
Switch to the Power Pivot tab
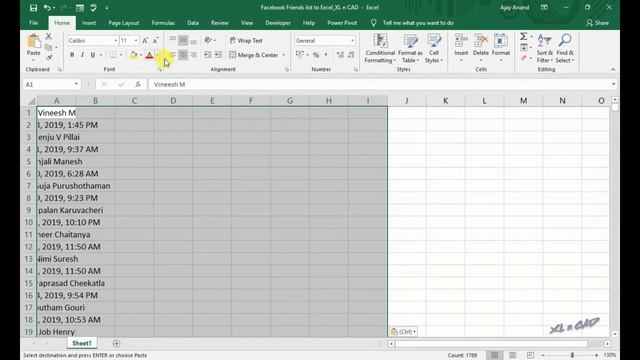342,23
